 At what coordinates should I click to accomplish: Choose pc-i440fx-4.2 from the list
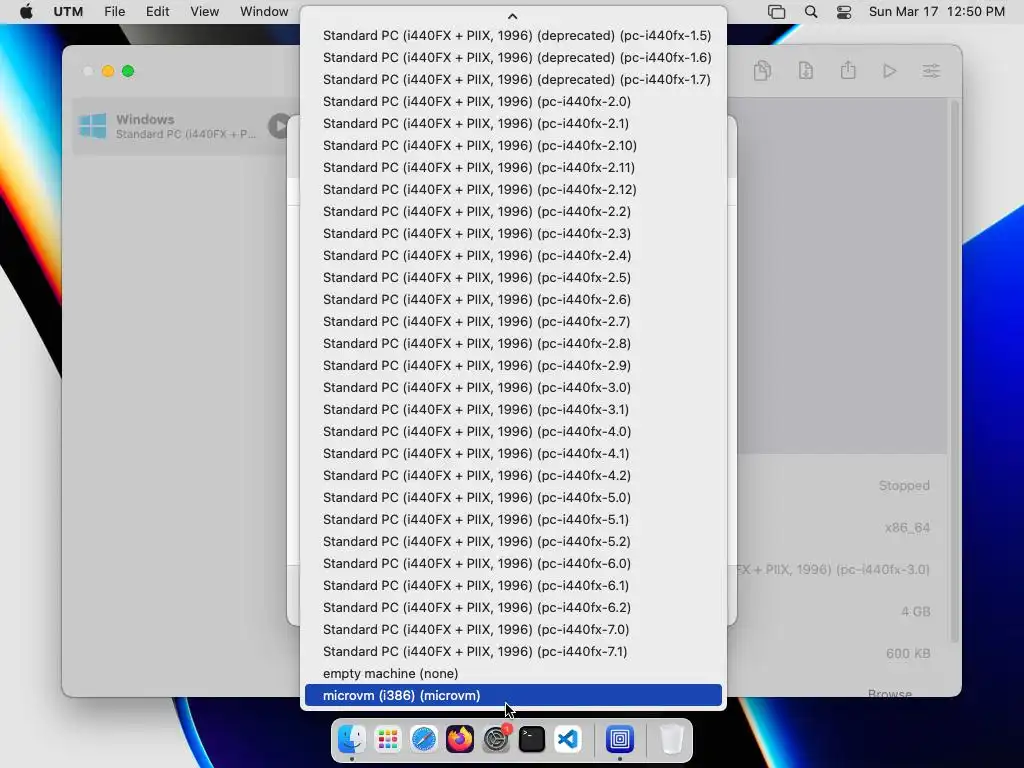[513, 475]
